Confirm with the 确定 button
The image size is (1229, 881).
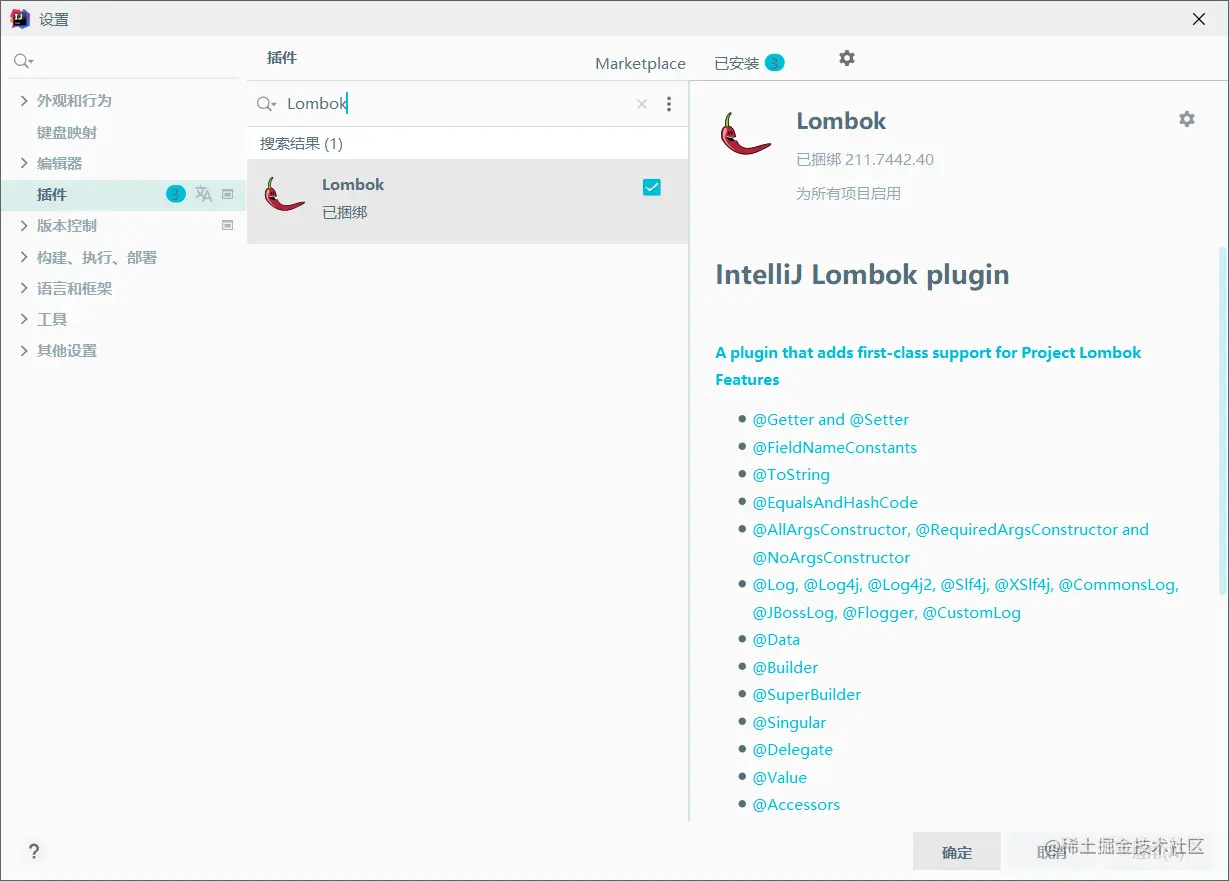tap(957, 852)
